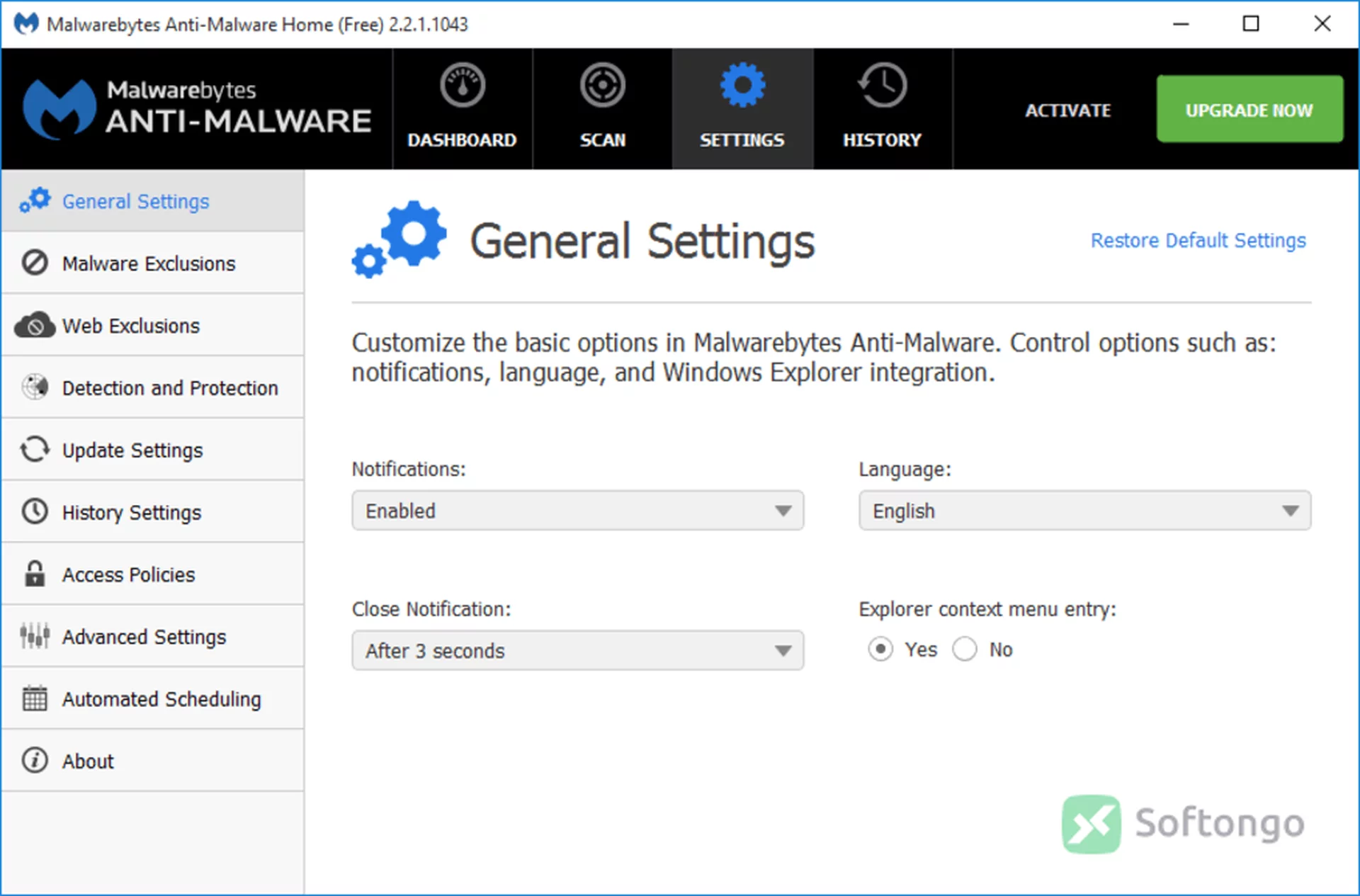Click the Detection and Protection radar icon
Screen dimensions: 1360x896
click(35, 387)
